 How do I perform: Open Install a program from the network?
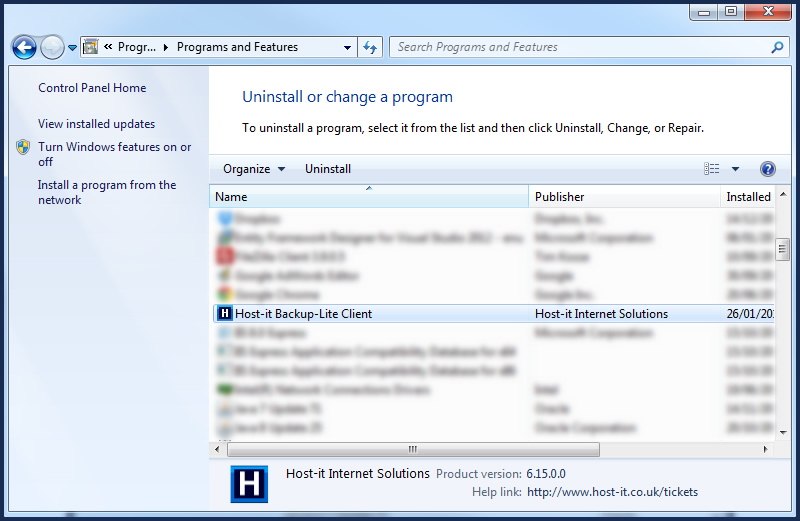tap(107, 192)
